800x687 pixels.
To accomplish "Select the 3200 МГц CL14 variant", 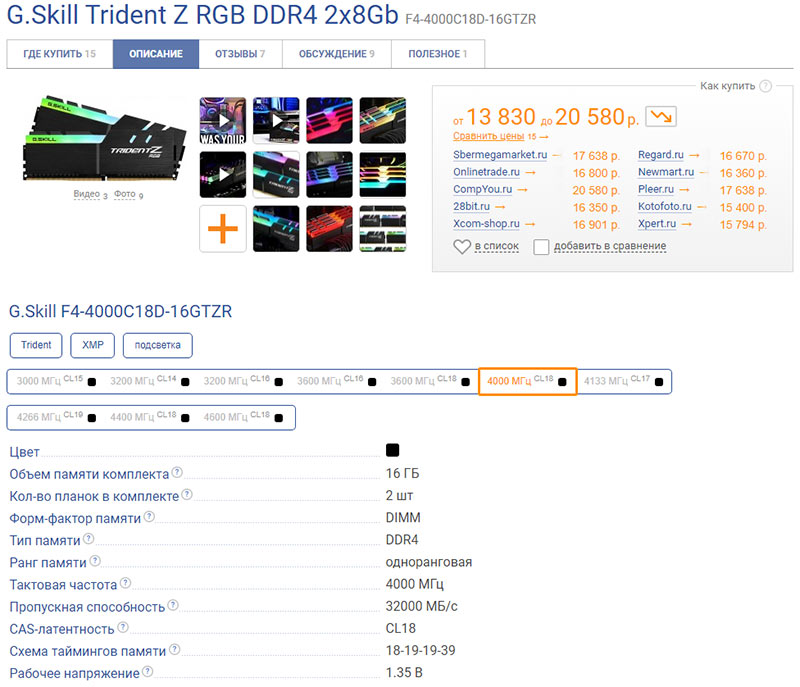I will point(149,381).
